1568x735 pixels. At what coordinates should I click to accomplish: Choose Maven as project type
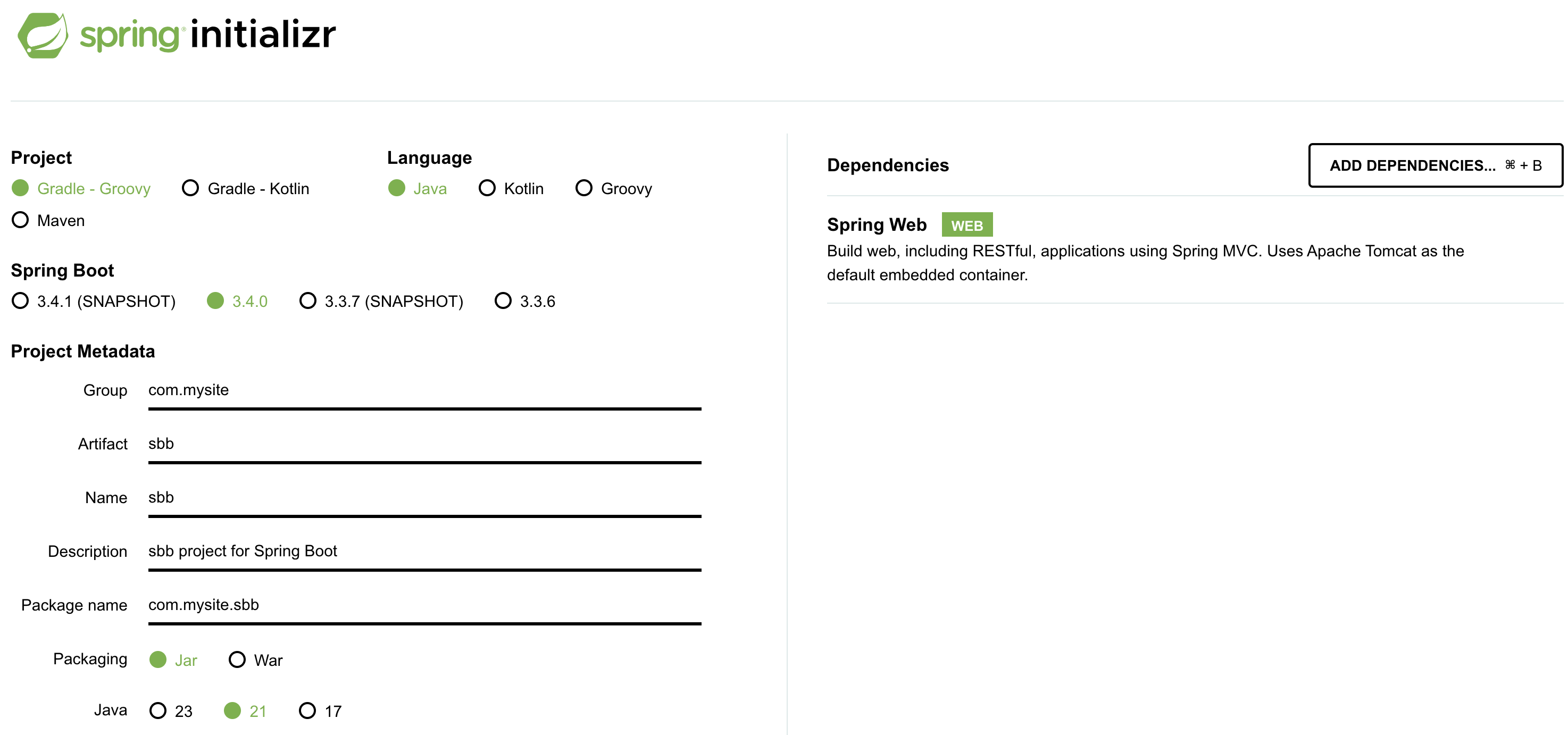[x=48, y=220]
